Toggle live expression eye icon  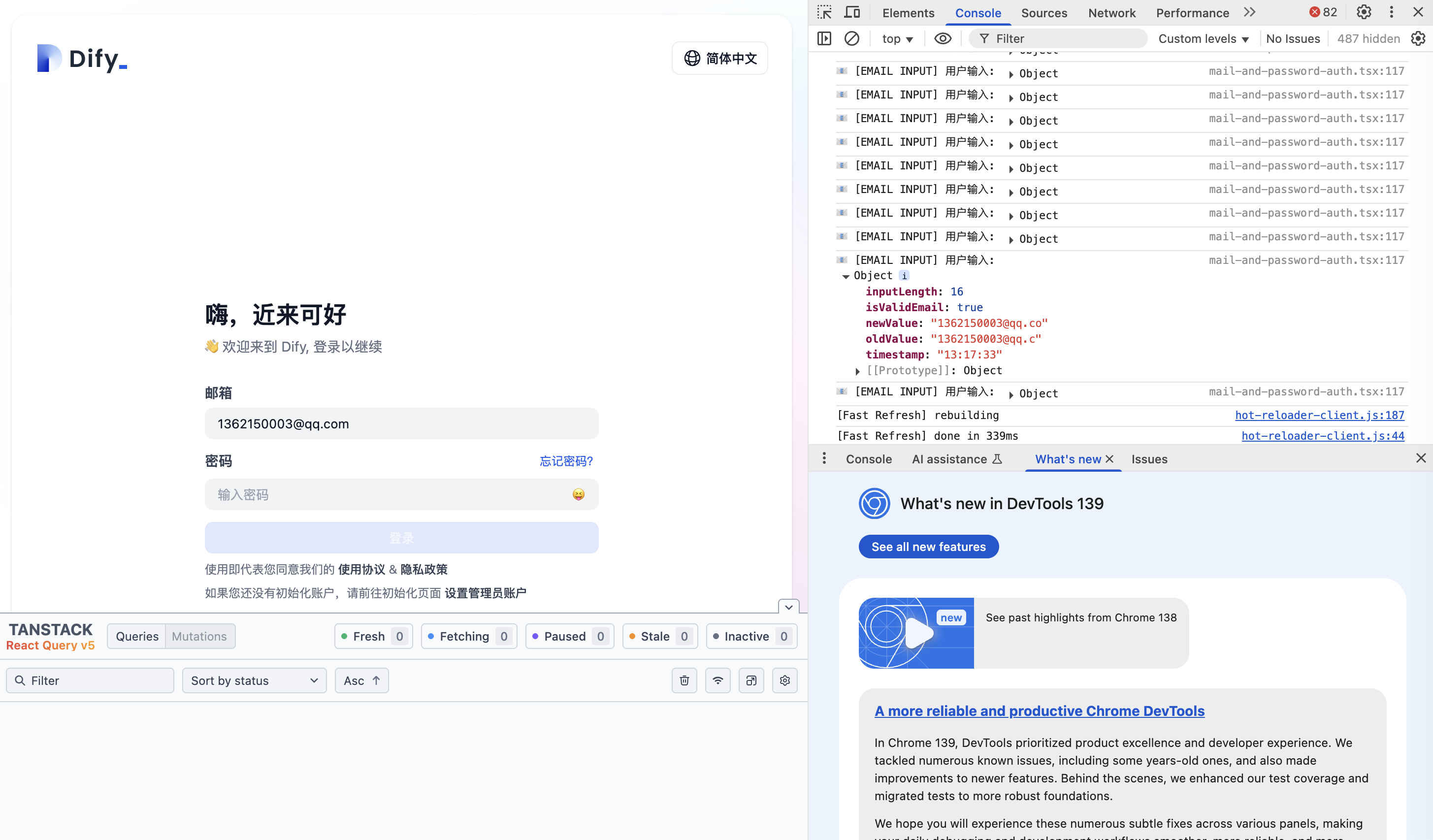tap(942, 39)
